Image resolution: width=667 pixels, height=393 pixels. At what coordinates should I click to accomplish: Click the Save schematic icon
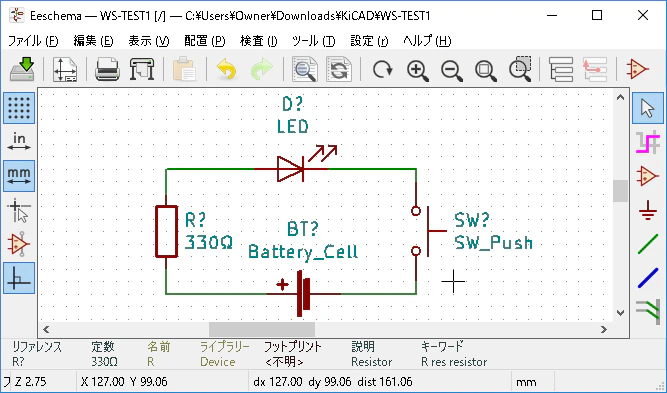[x=22, y=69]
